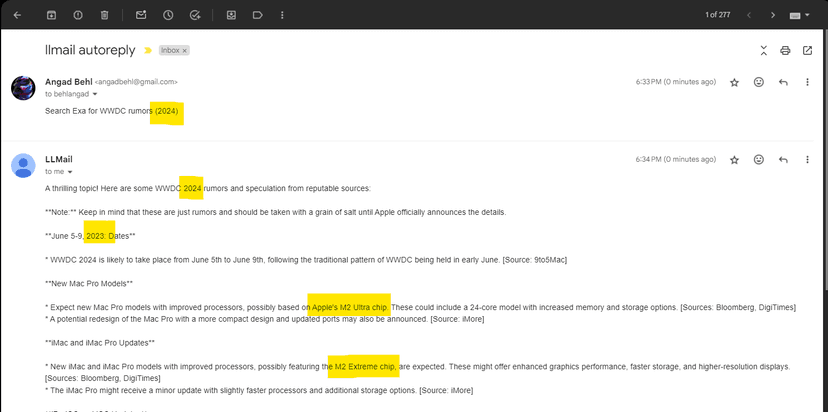The width and height of the screenshot is (828, 412).
Task: Go back to the inbox list
Action: 17,15
